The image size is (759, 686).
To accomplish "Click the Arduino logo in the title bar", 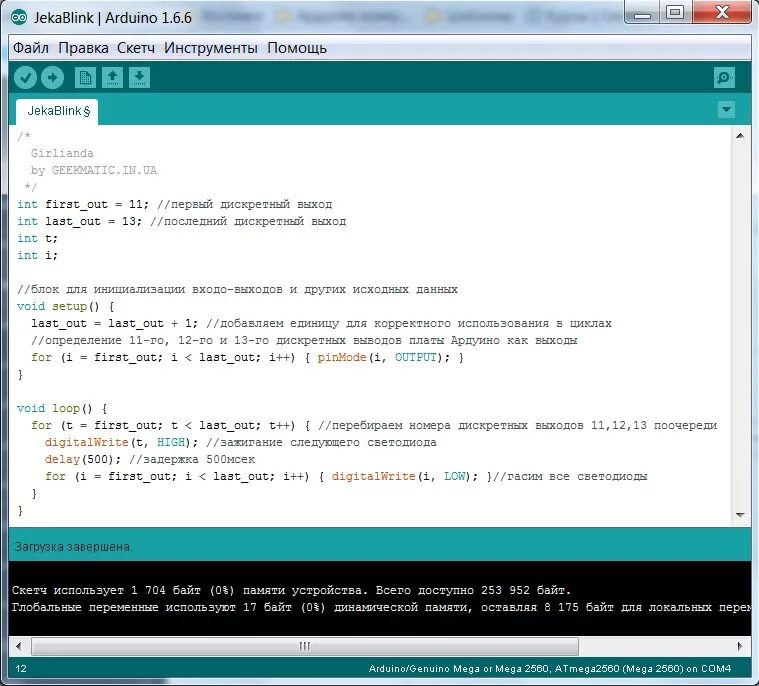I will (19, 18).
